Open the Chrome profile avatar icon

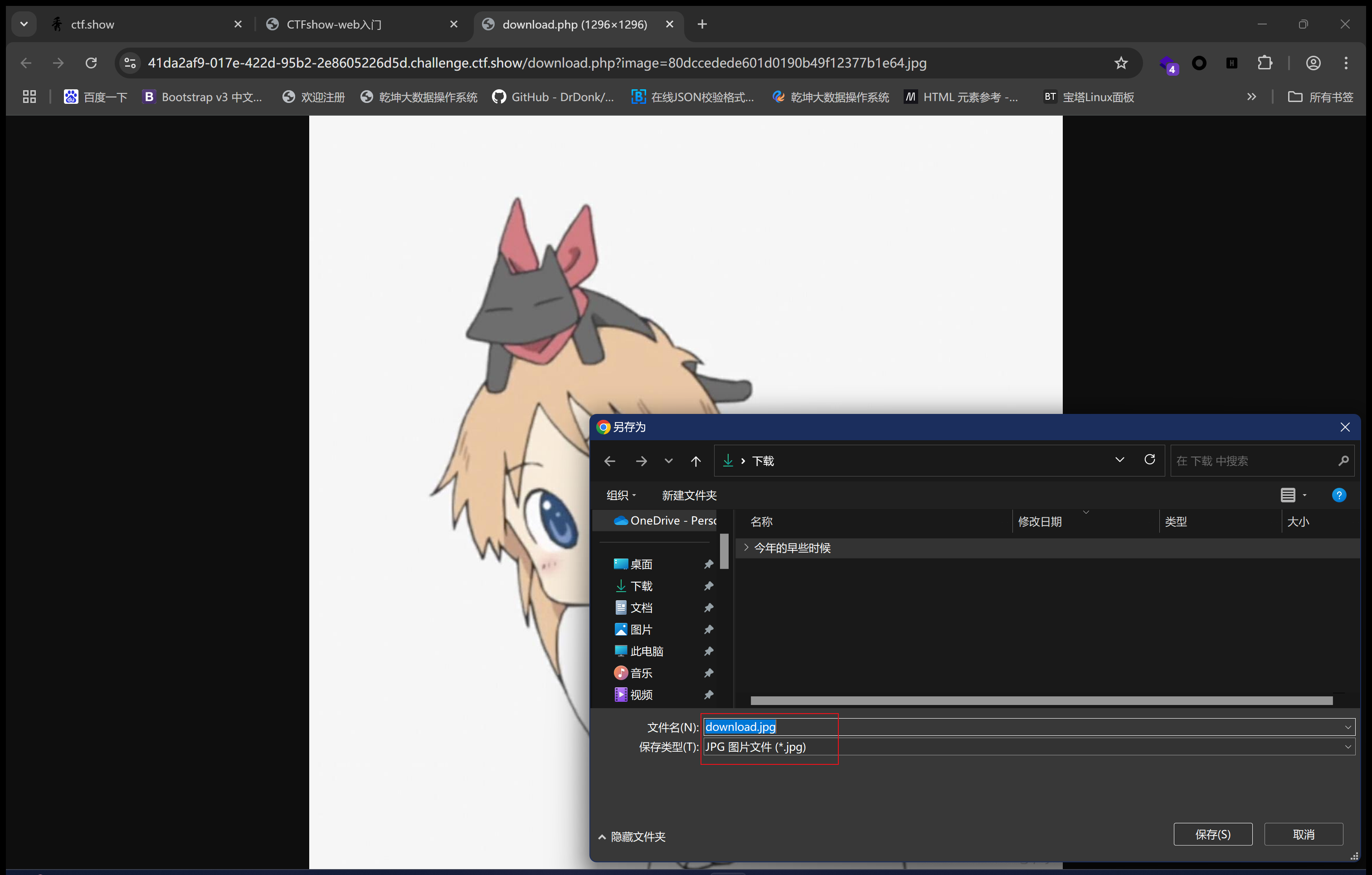tap(1313, 63)
